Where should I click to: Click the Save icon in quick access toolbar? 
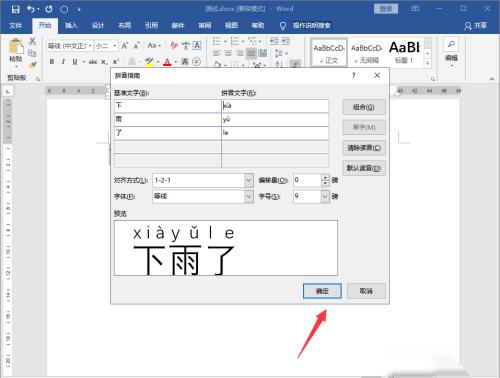tap(15, 9)
